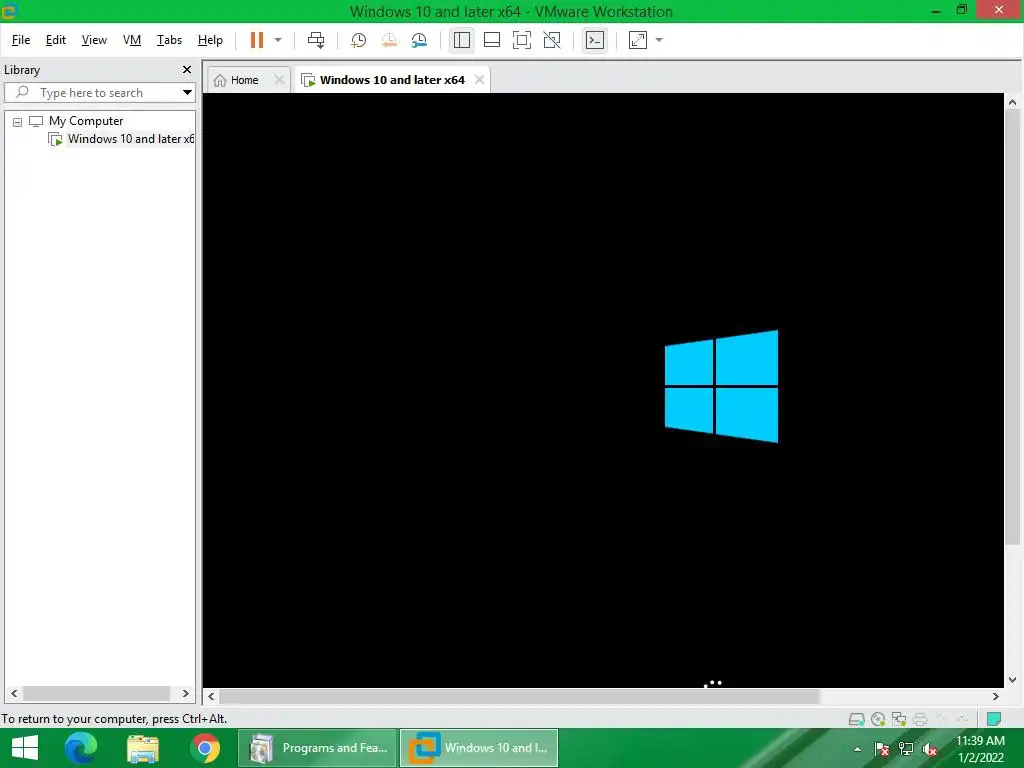Collapse the My Computer tree node
This screenshot has height=768, width=1024.
(x=18, y=122)
